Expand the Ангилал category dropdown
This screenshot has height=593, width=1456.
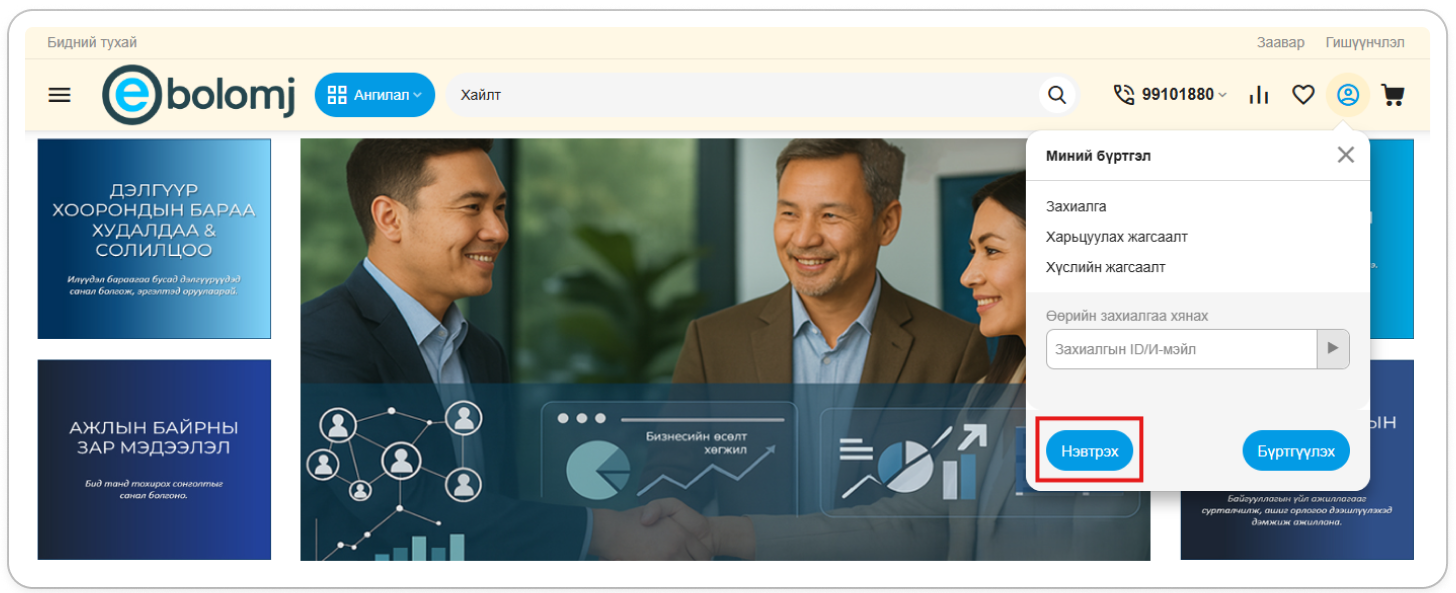(375, 95)
